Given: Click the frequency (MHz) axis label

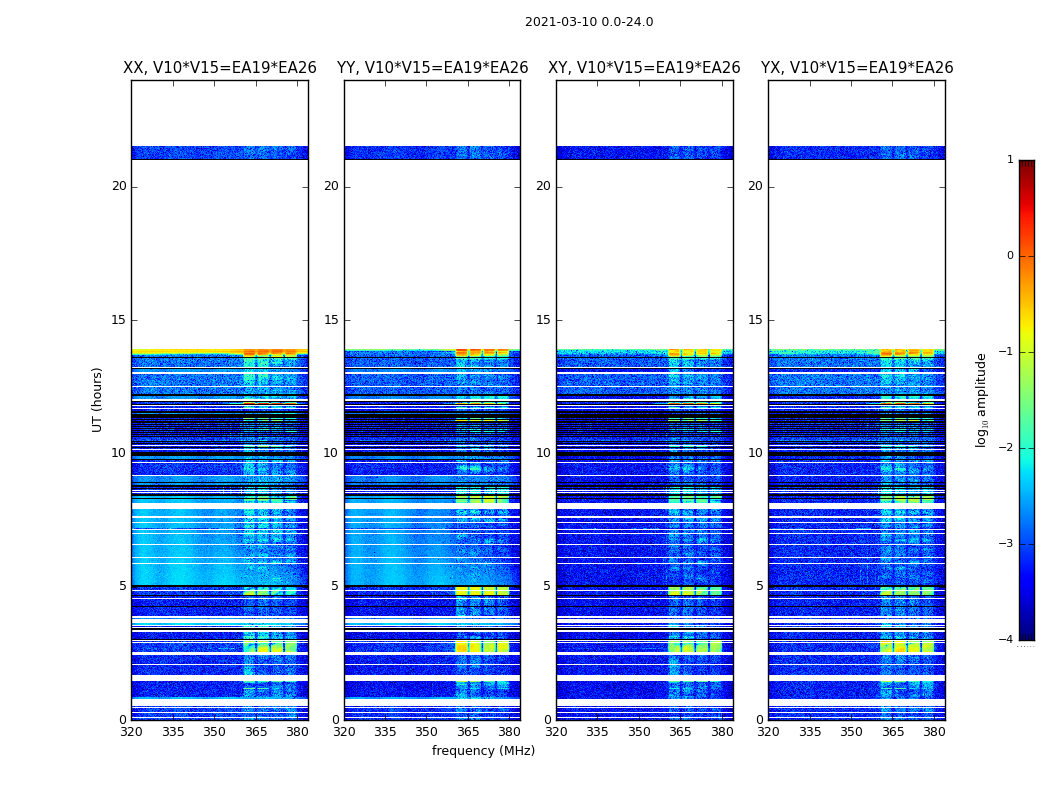Looking at the screenshot, I should (483, 751).
